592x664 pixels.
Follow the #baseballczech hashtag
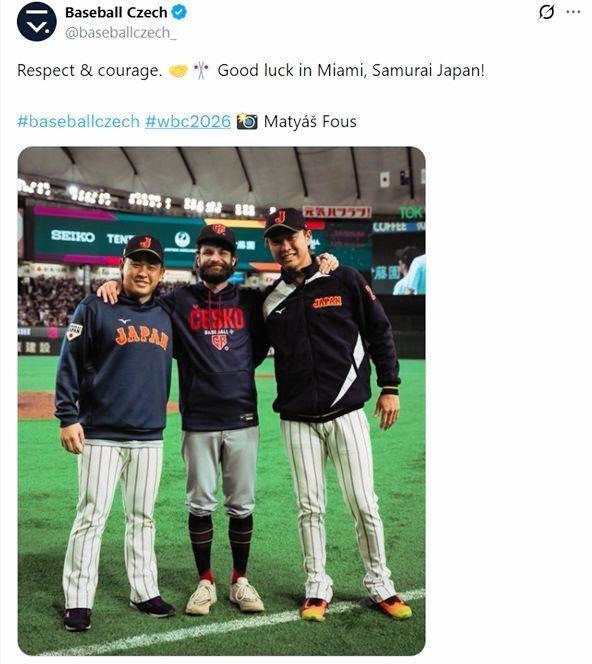[78, 122]
